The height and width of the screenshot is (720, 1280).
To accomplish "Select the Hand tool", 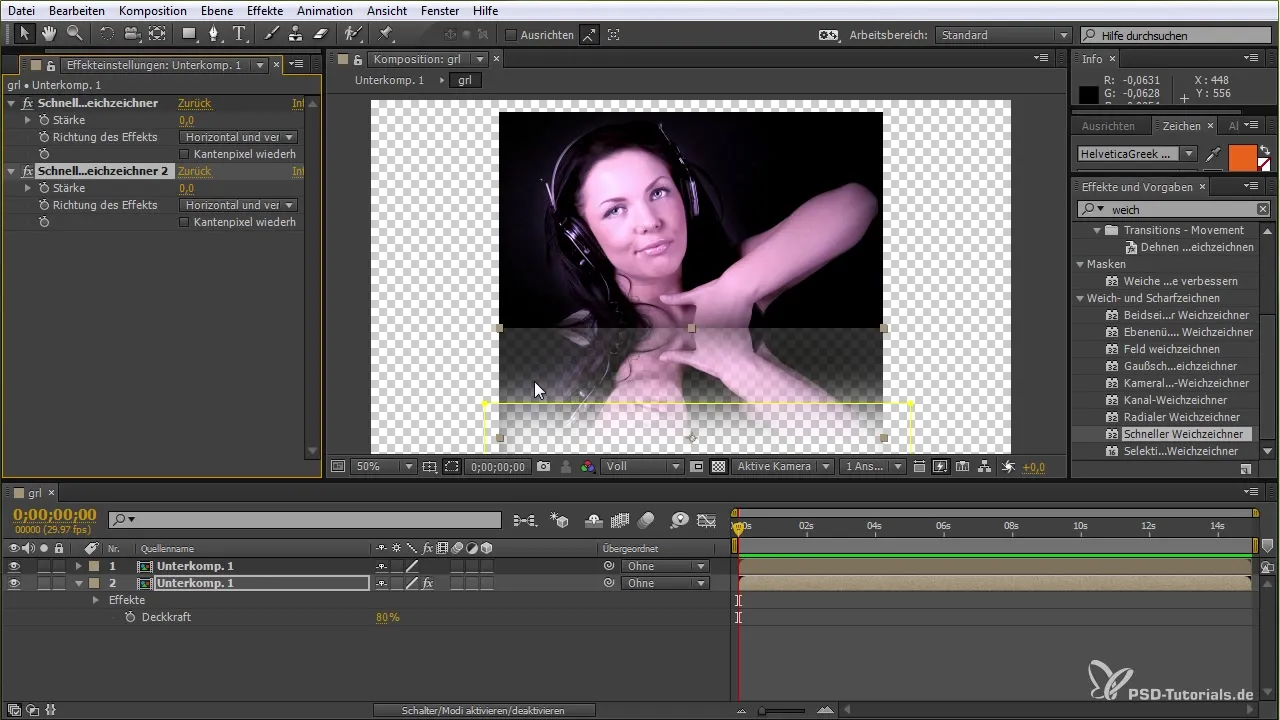I will (x=50, y=34).
